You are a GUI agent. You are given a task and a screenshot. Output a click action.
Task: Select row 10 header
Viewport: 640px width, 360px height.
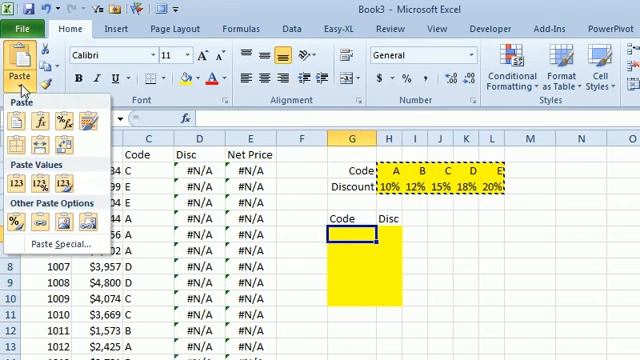10,298
